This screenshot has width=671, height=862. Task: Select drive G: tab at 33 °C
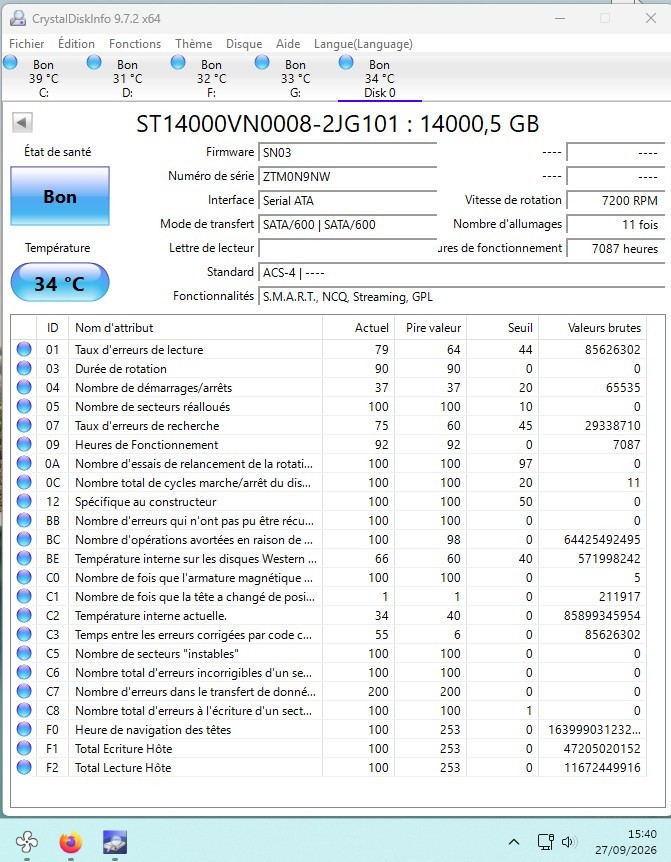click(296, 78)
